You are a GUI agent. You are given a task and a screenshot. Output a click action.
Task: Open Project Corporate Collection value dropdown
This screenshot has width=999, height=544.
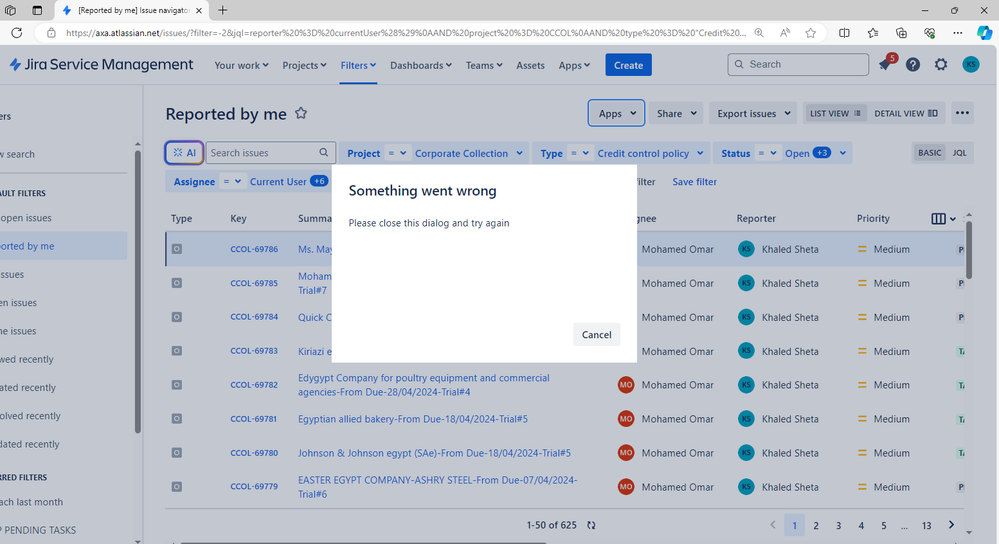click(x=468, y=154)
